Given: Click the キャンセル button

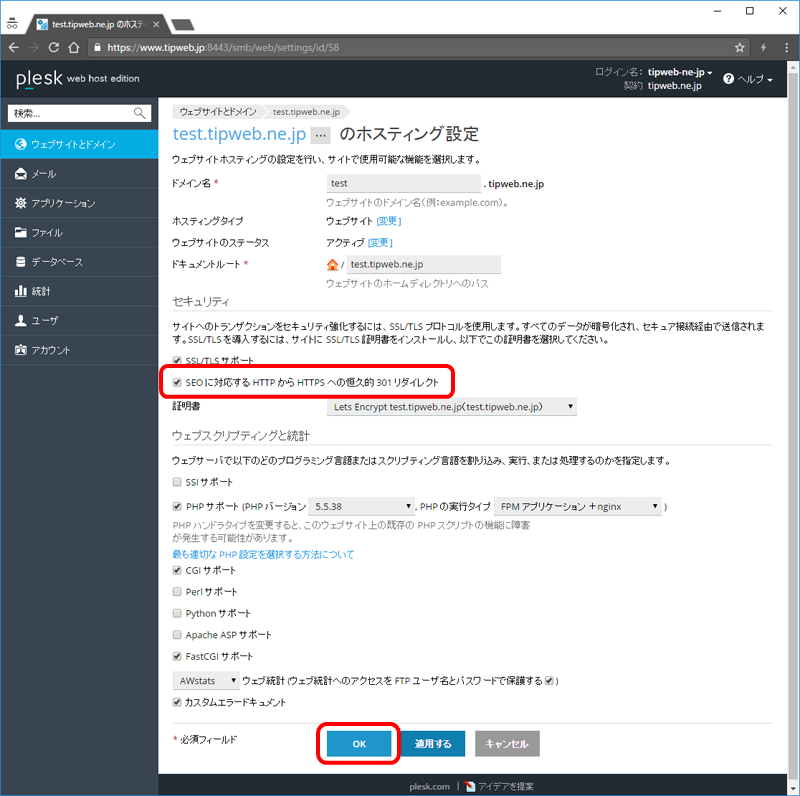Looking at the screenshot, I should pyautogui.click(x=507, y=743).
